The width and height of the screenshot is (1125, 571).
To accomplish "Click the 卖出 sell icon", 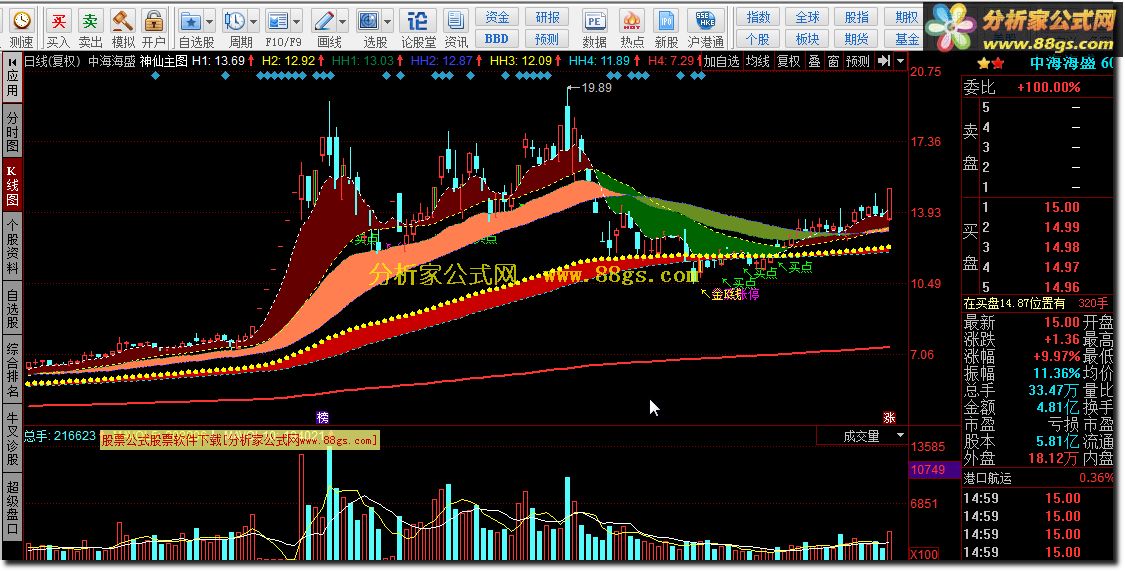I will pyautogui.click(x=90, y=20).
